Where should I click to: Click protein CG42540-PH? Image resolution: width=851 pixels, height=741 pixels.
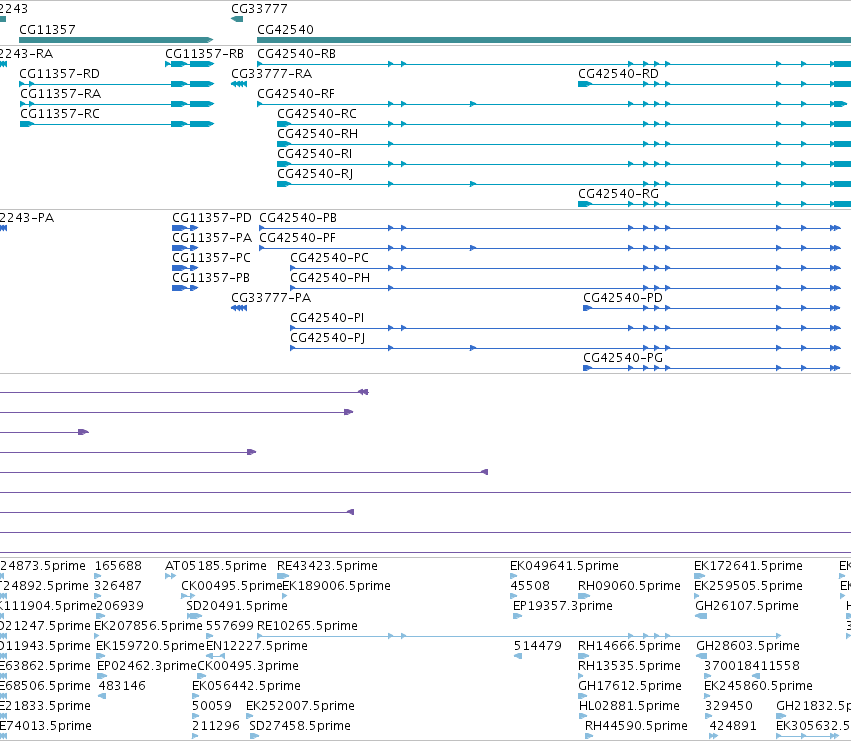[x=330, y=278]
